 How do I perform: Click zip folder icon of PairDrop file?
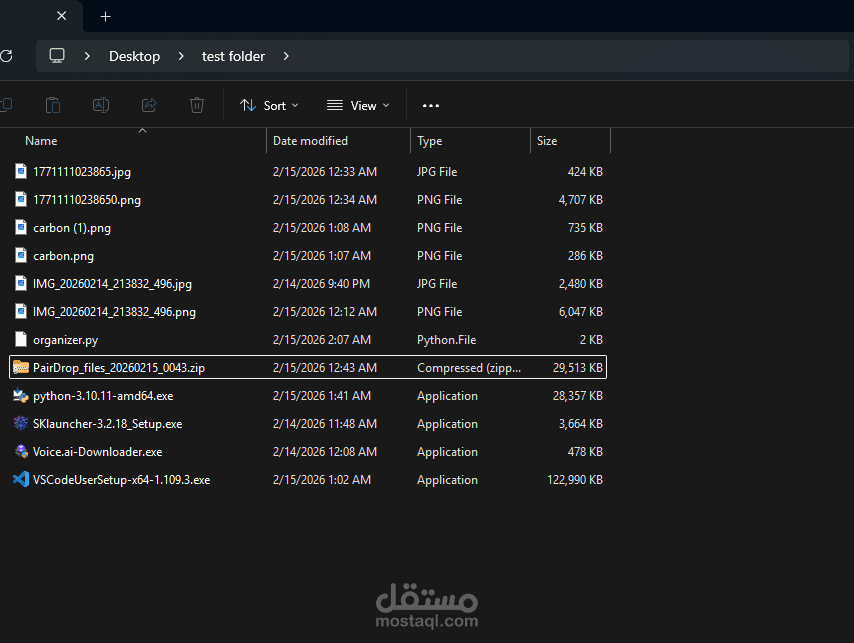coord(21,368)
